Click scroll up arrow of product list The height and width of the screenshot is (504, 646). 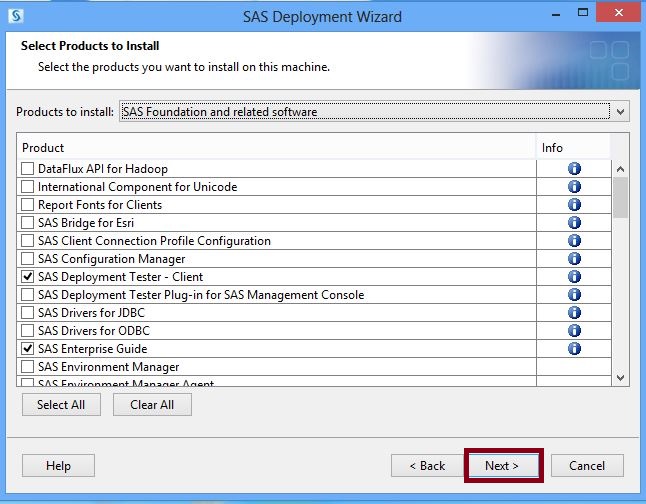point(620,169)
